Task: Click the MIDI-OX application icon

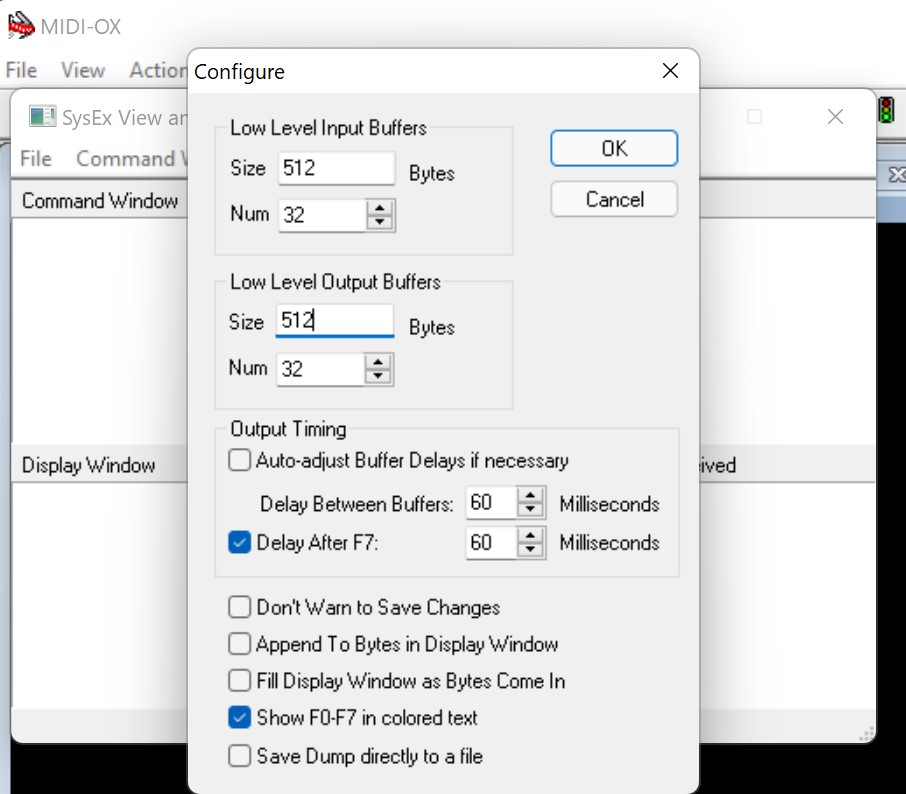Action: click(20, 25)
